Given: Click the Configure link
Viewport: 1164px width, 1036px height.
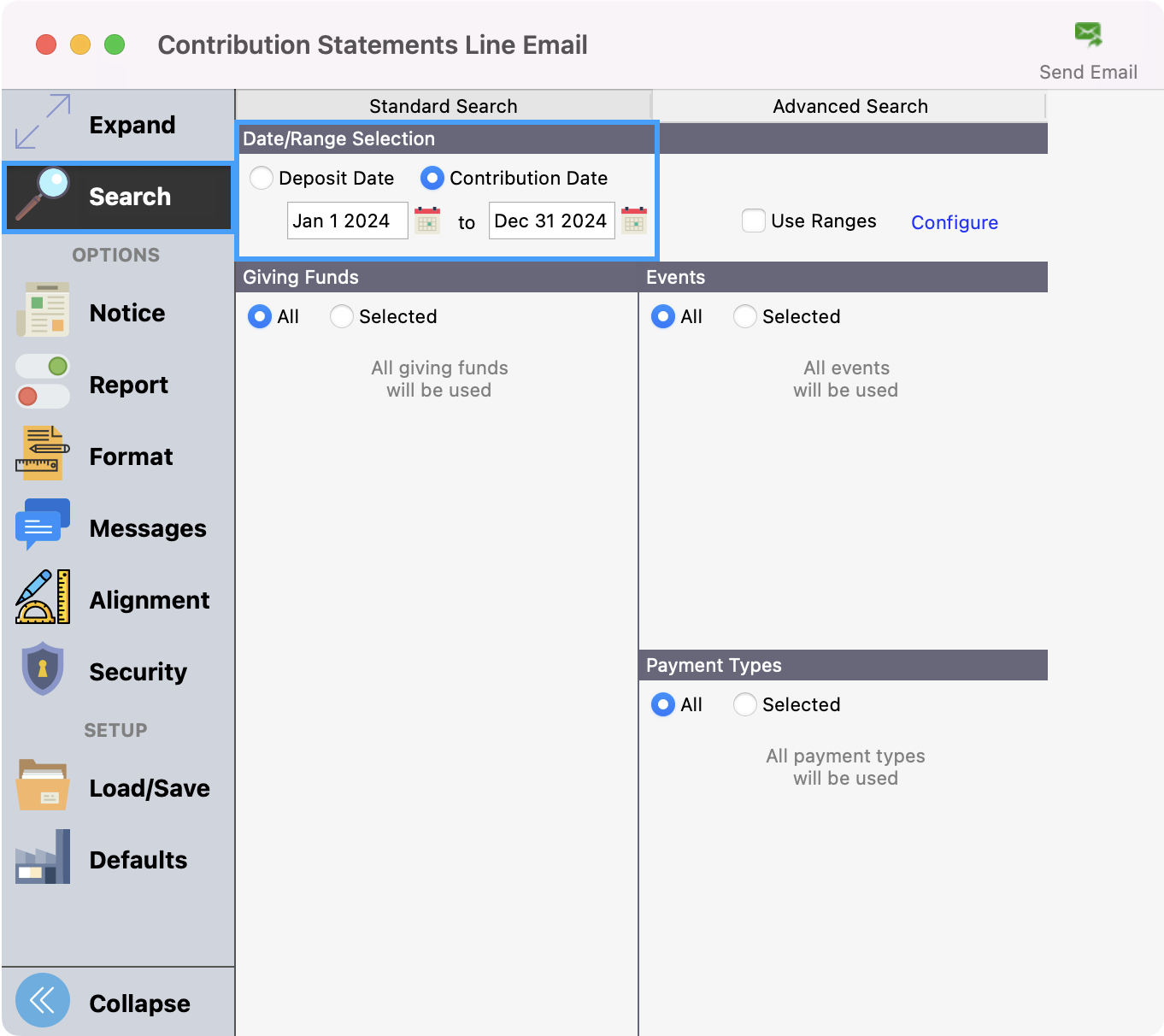Looking at the screenshot, I should tap(954, 222).
